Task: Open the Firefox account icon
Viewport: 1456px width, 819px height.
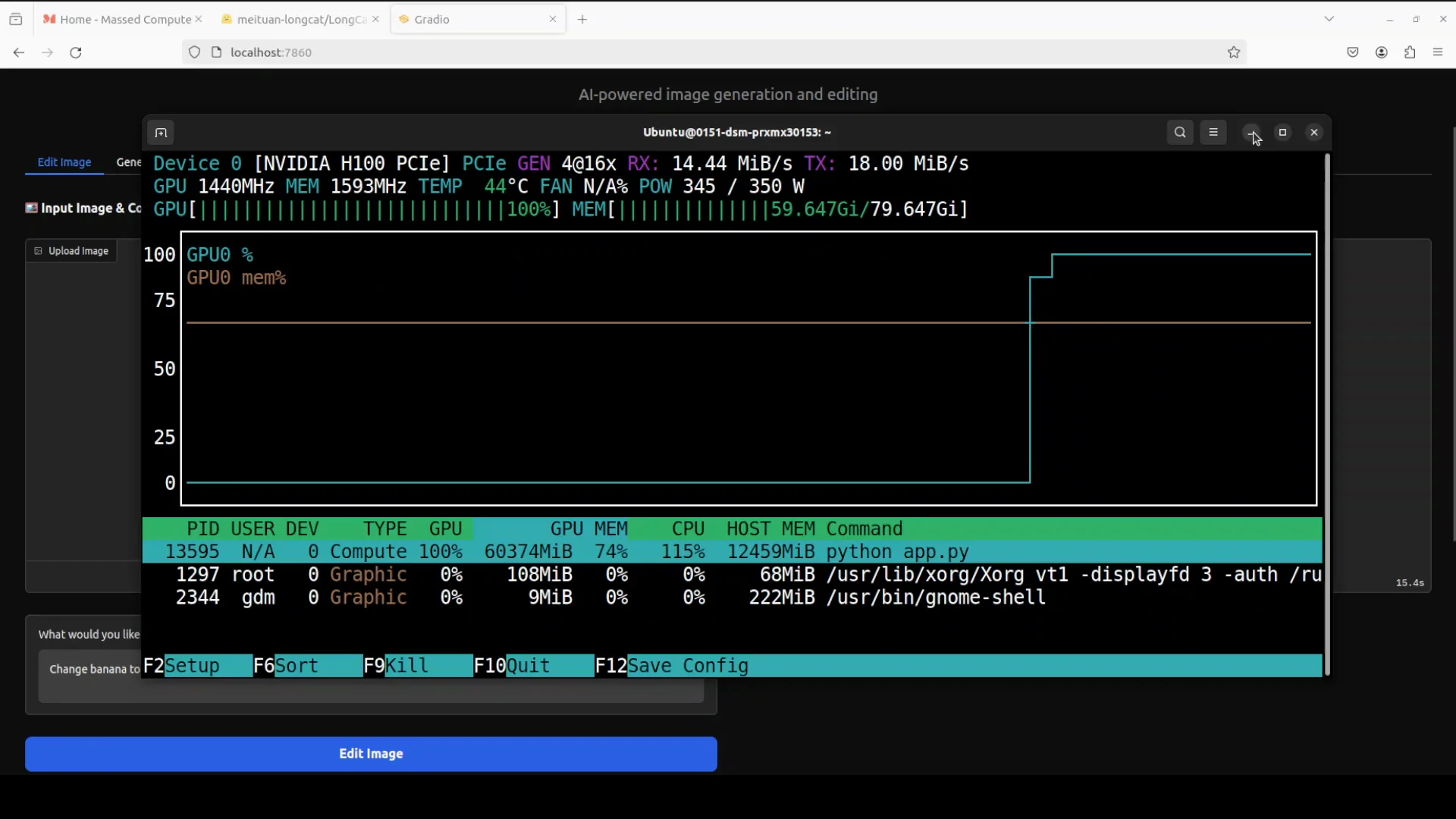Action: click(x=1382, y=52)
